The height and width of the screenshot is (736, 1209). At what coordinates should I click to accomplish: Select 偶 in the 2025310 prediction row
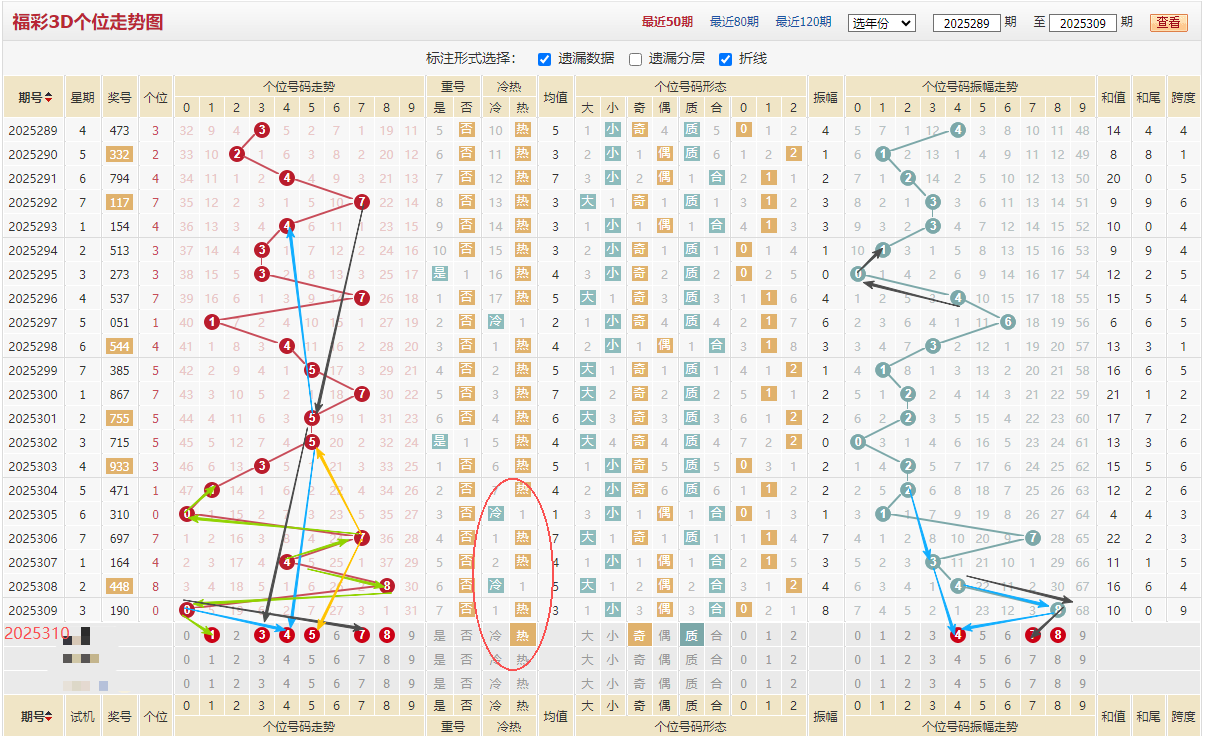(x=665, y=634)
